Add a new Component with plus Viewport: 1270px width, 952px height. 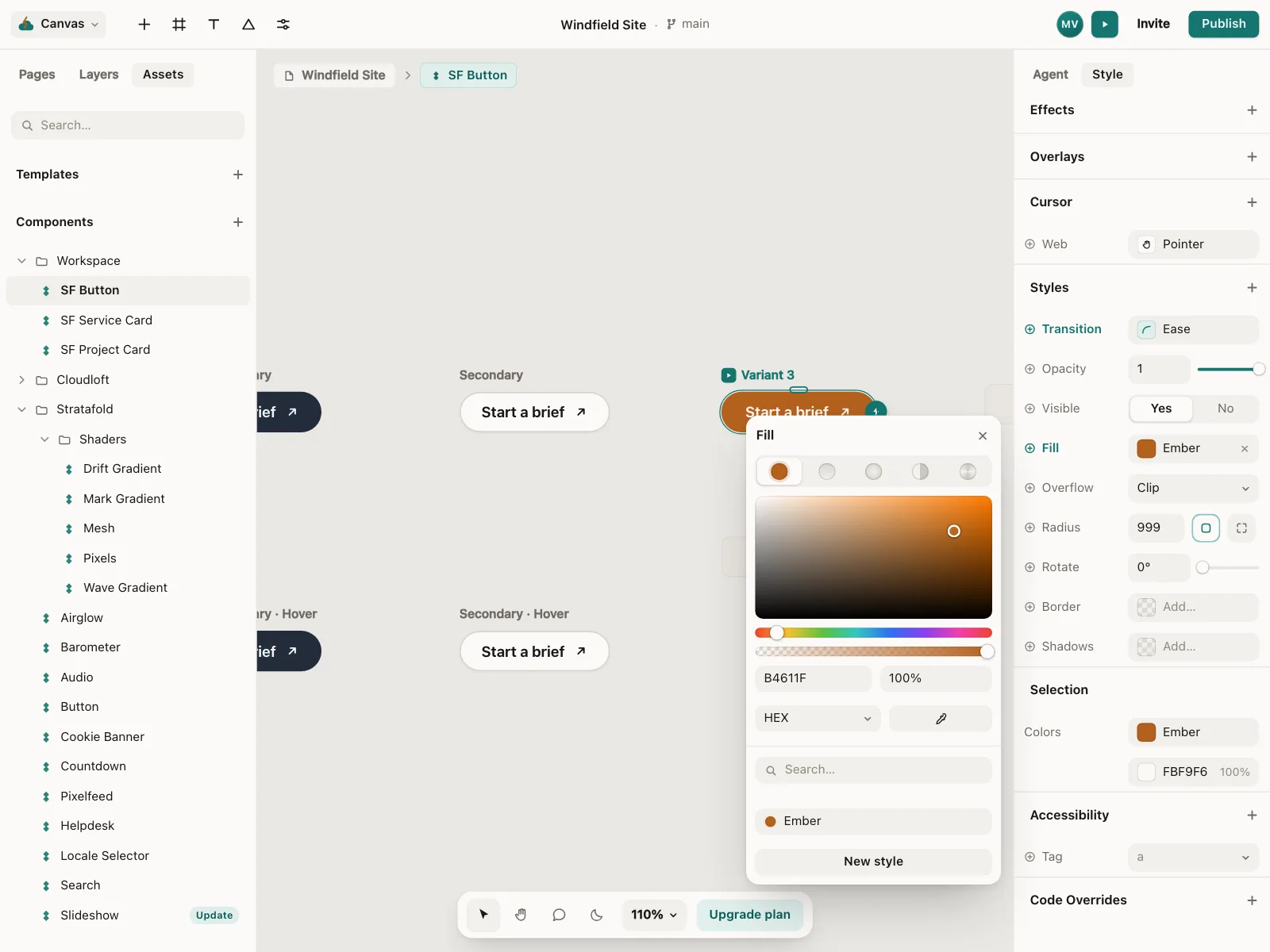tap(238, 222)
